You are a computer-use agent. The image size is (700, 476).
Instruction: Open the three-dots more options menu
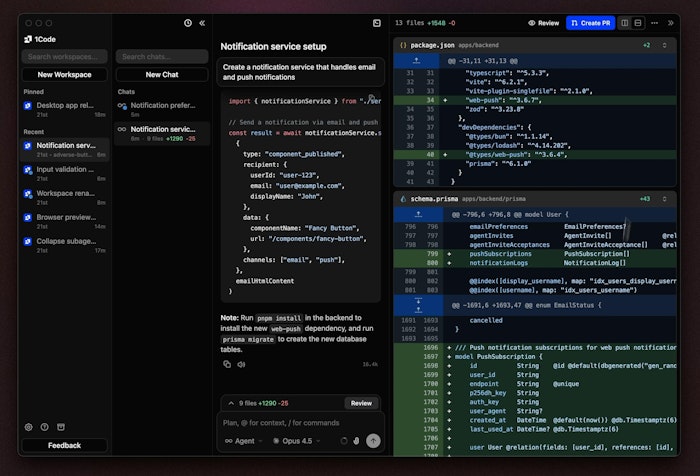[x=654, y=23]
